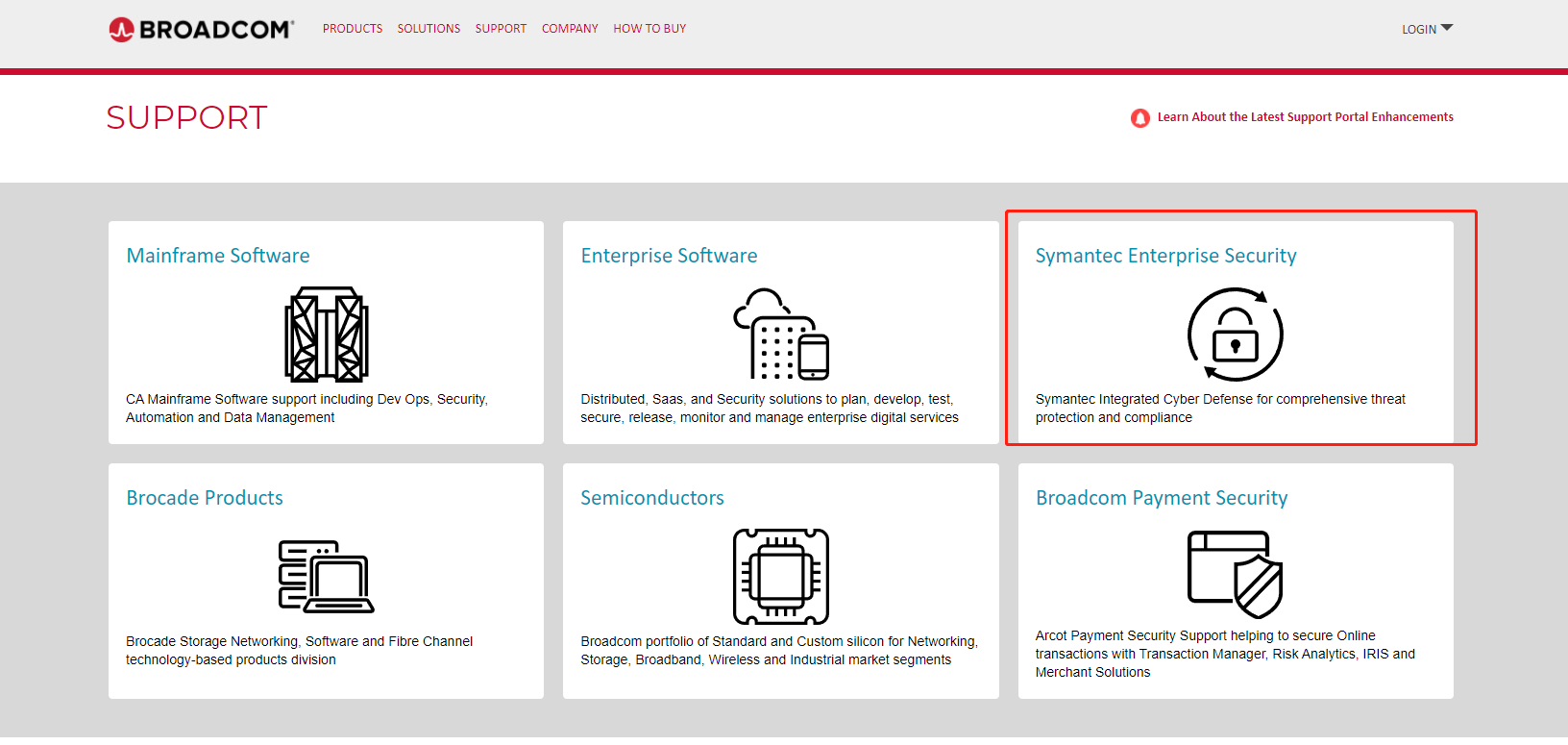Open the Broadcom Payment Security heading link
The width and height of the screenshot is (1568, 745).
point(1162,498)
